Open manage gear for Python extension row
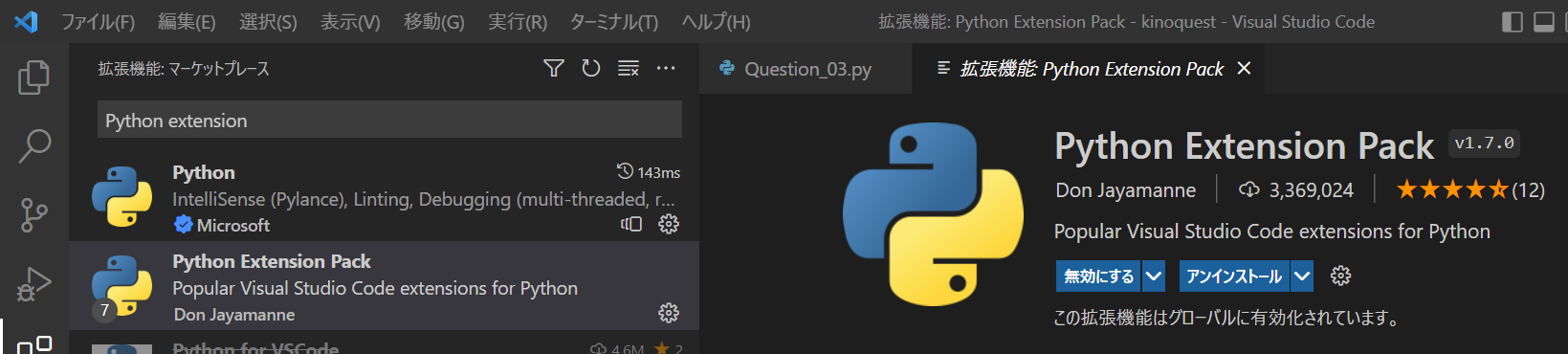The width and height of the screenshot is (1568, 354). click(669, 224)
